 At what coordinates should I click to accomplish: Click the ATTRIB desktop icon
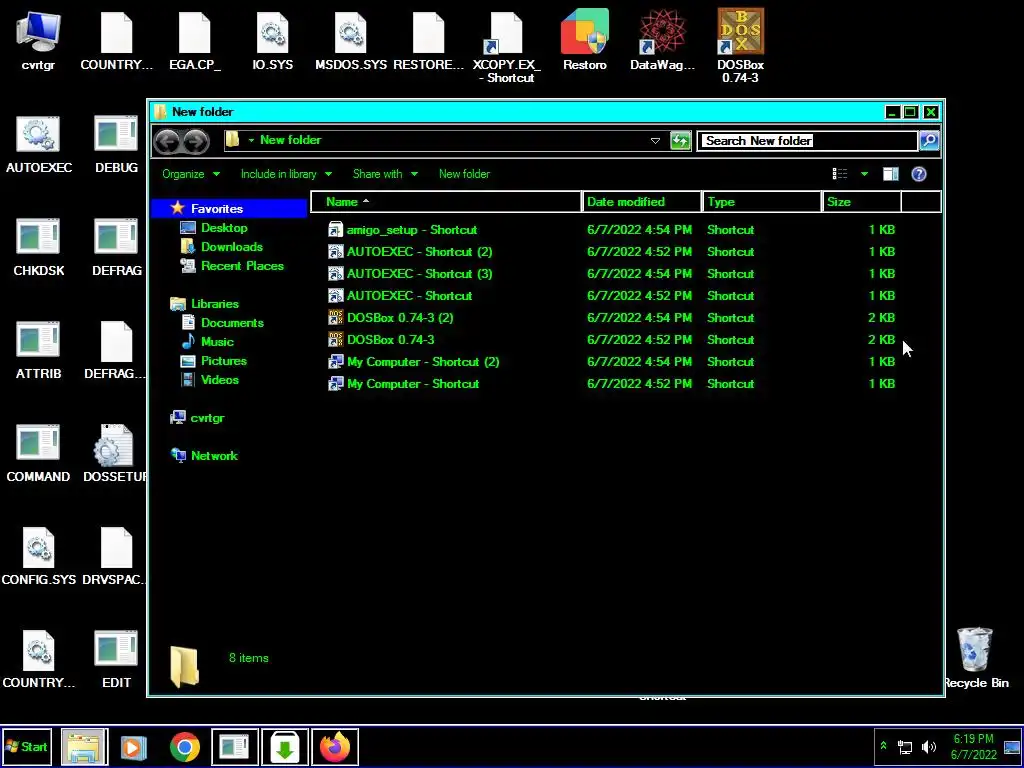click(39, 351)
